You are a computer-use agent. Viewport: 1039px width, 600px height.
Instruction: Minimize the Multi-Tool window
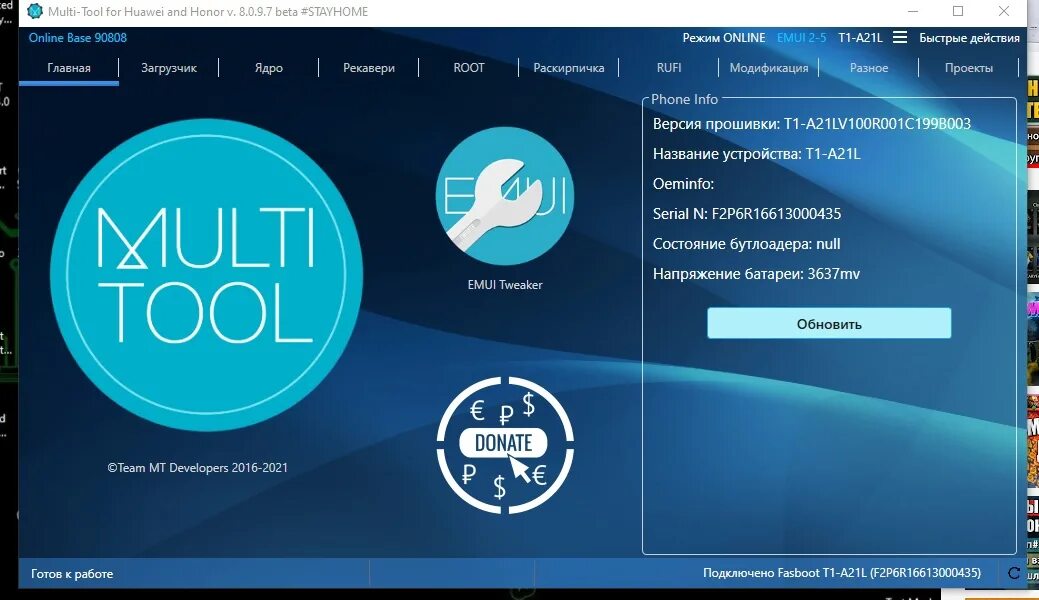pyautogui.click(x=913, y=11)
